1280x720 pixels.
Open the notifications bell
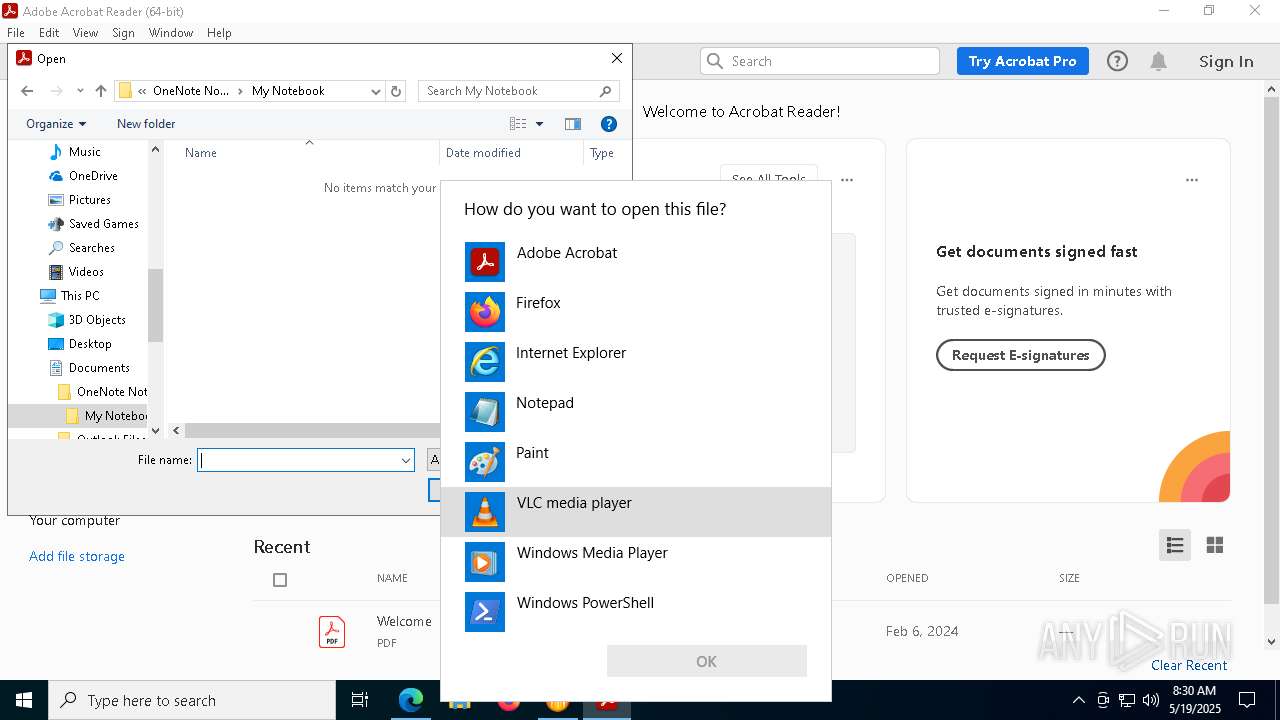1158,61
